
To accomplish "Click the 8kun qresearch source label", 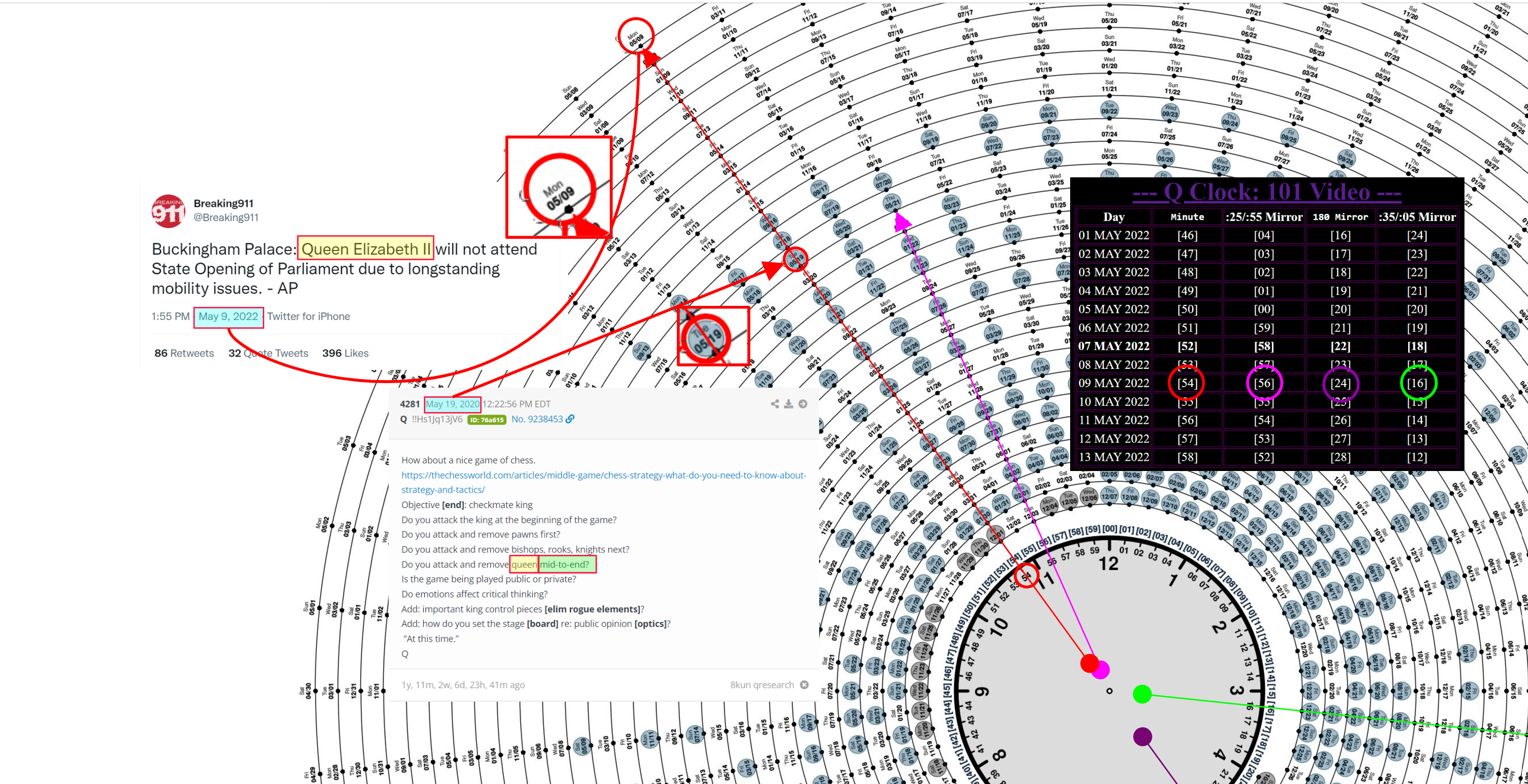I will [x=762, y=685].
